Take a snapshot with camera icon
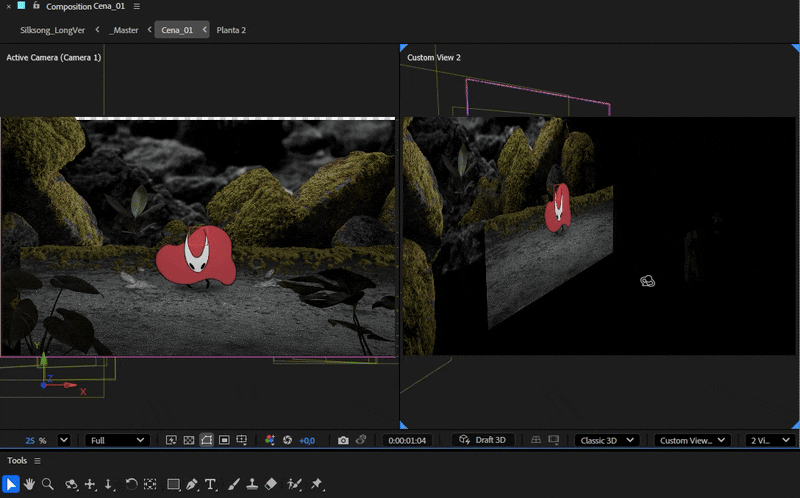The image size is (800, 498). click(x=343, y=440)
